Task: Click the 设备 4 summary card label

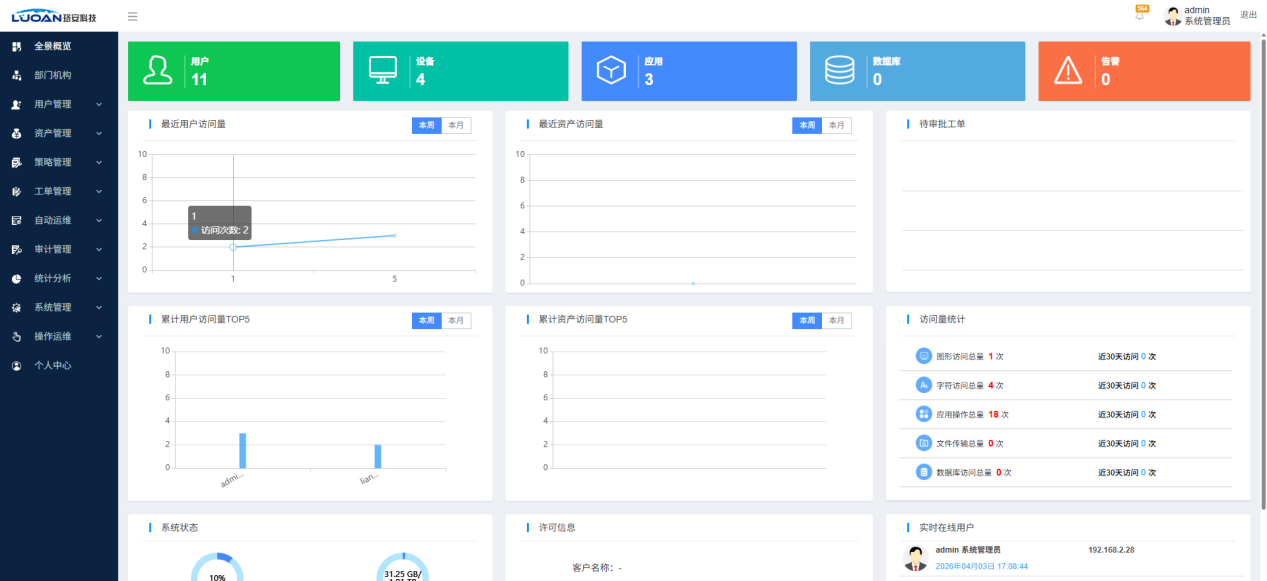Action: [x=424, y=71]
